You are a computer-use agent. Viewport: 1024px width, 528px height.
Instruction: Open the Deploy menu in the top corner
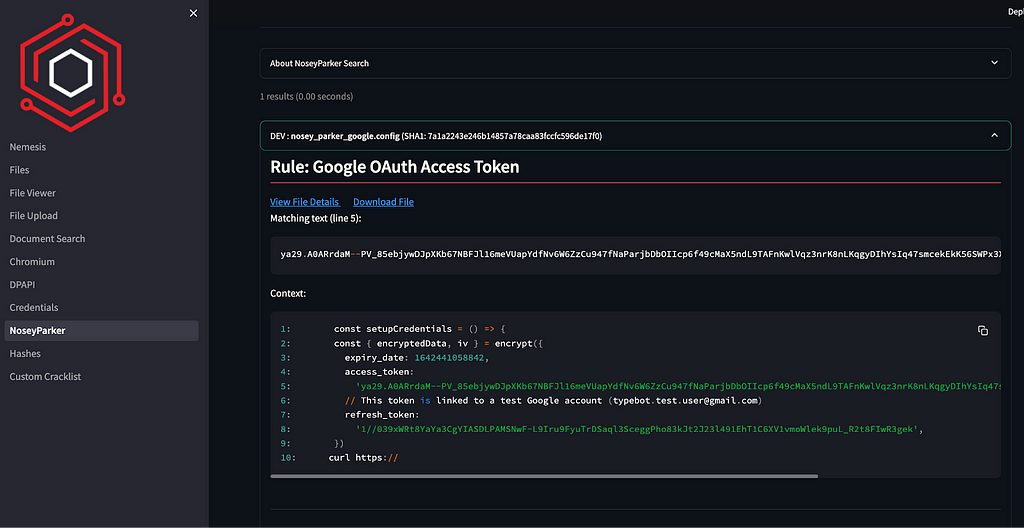(x=1016, y=12)
